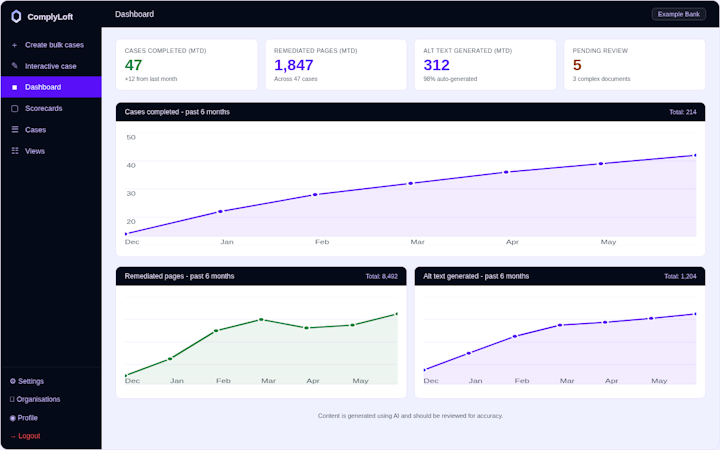Go to the Cases section
The image size is (720, 450).
(51, 129)
